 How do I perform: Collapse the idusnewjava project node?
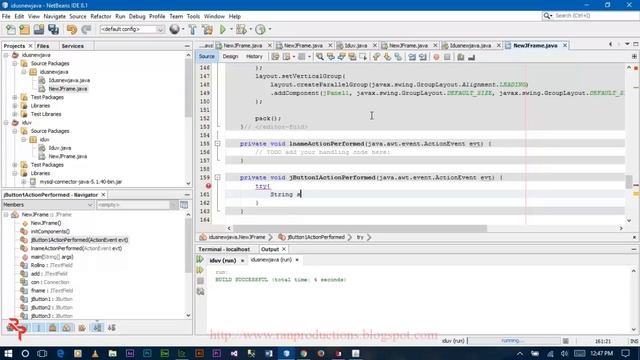(x=7, y=55)
